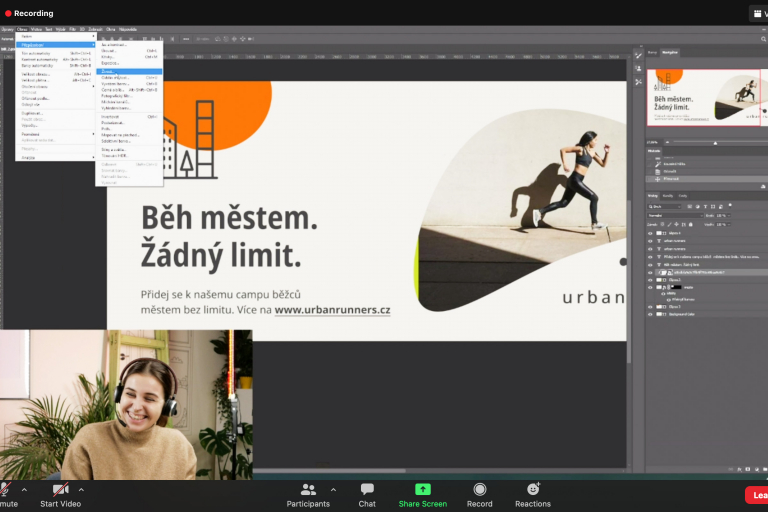Open the Filtr menu in the menu bar
Viewport: 768px width, 512px height.
[x=73, y=30]
